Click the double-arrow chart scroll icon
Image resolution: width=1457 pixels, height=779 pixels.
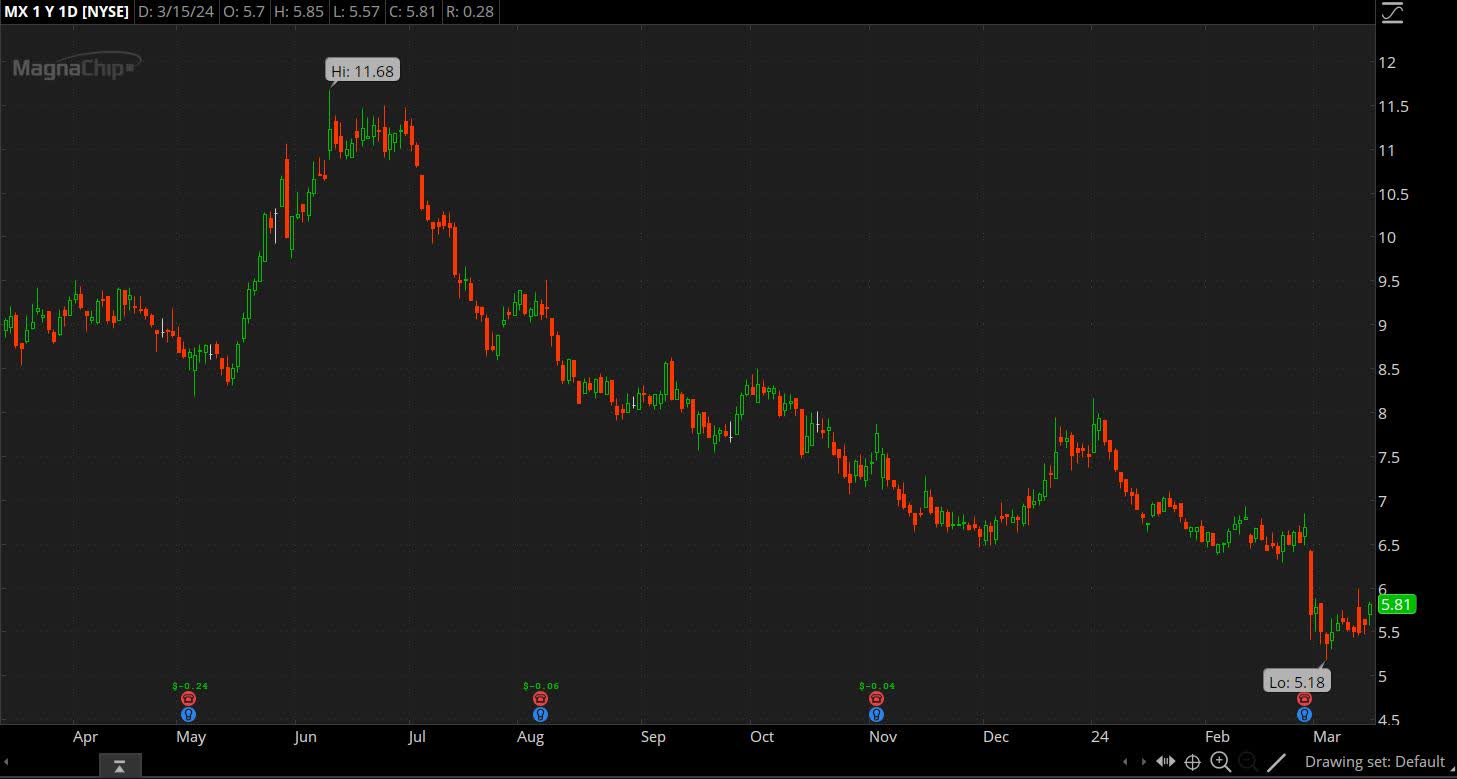coord(1166,762)
